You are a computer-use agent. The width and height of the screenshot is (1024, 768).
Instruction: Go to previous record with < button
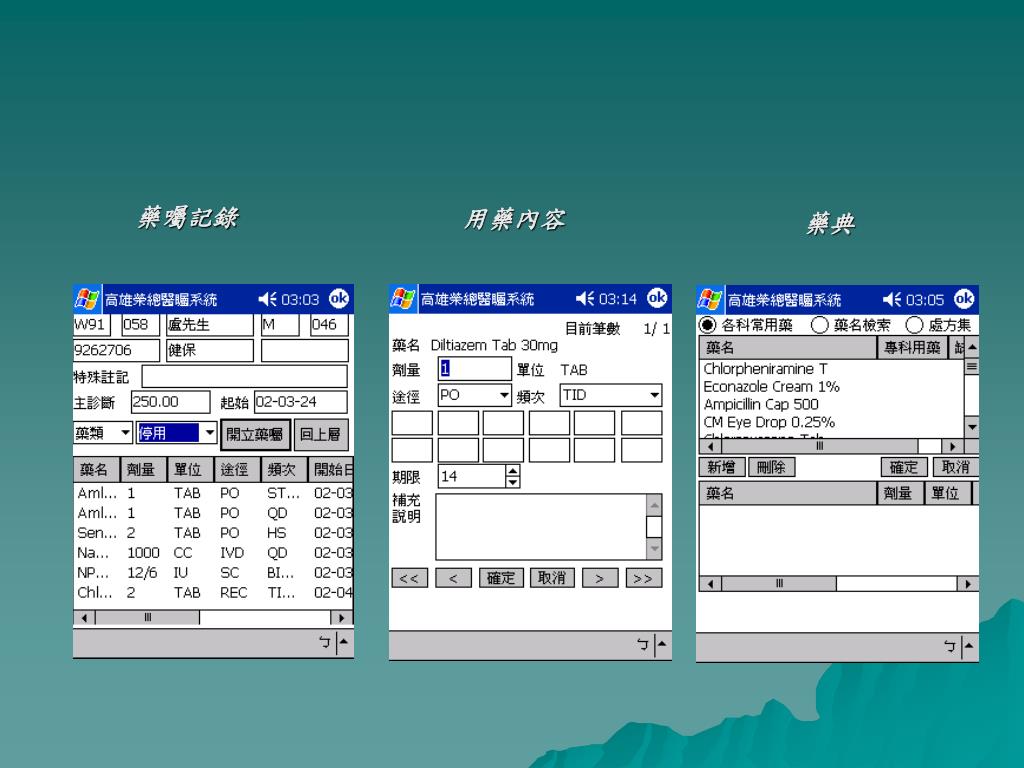click(453, 578)
